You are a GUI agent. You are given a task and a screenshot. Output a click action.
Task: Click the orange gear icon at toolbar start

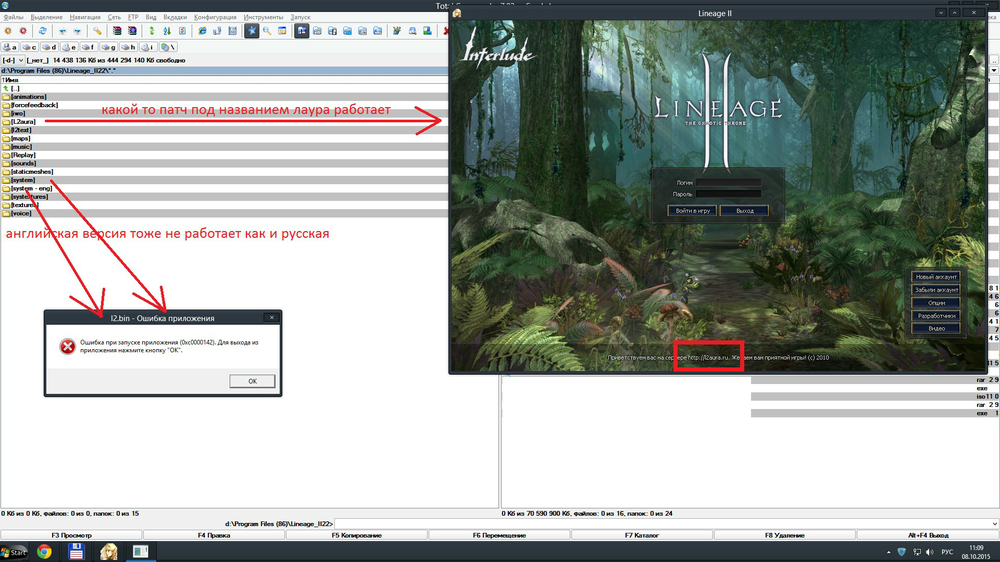pos(9,31)
